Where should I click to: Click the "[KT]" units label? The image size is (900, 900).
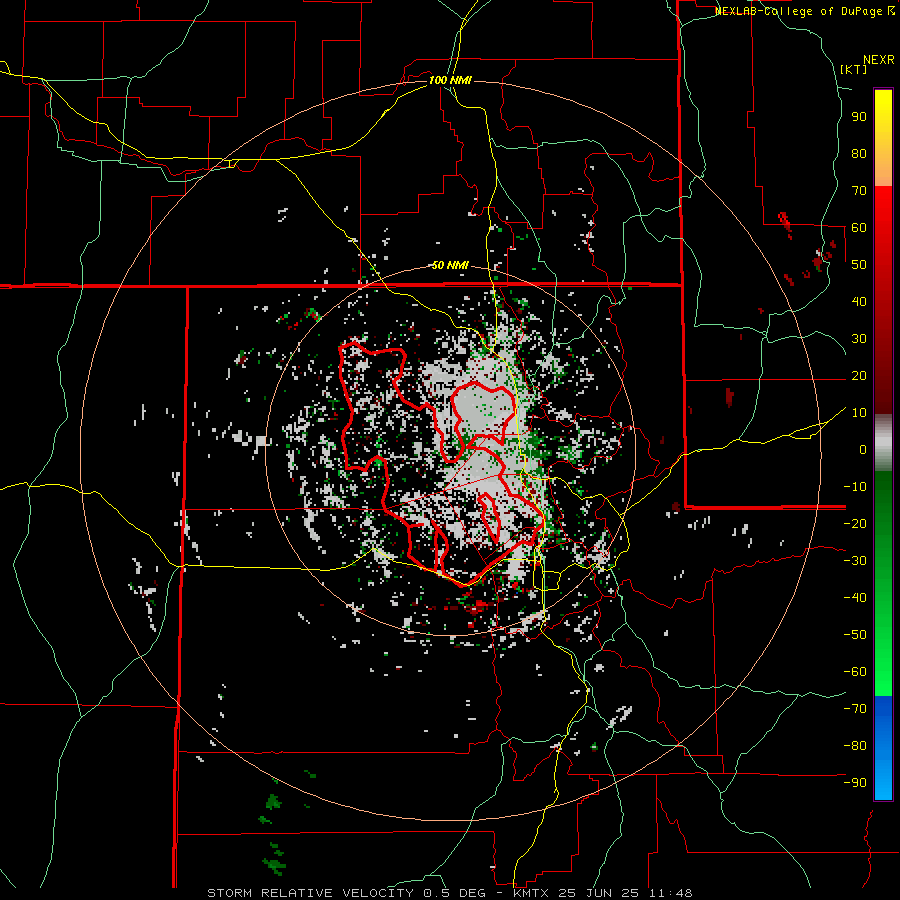(854, 69)
